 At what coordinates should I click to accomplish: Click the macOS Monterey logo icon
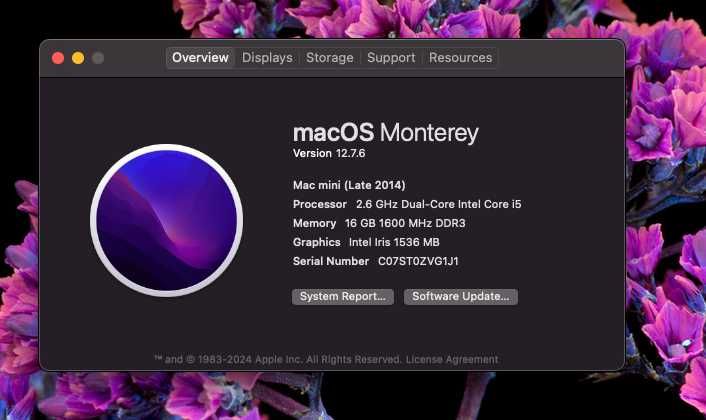click(167, 220)
